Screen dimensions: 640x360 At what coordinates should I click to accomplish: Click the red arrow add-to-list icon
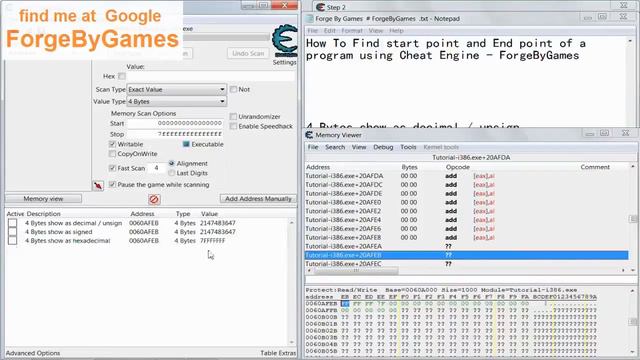[x=98, y=186]
